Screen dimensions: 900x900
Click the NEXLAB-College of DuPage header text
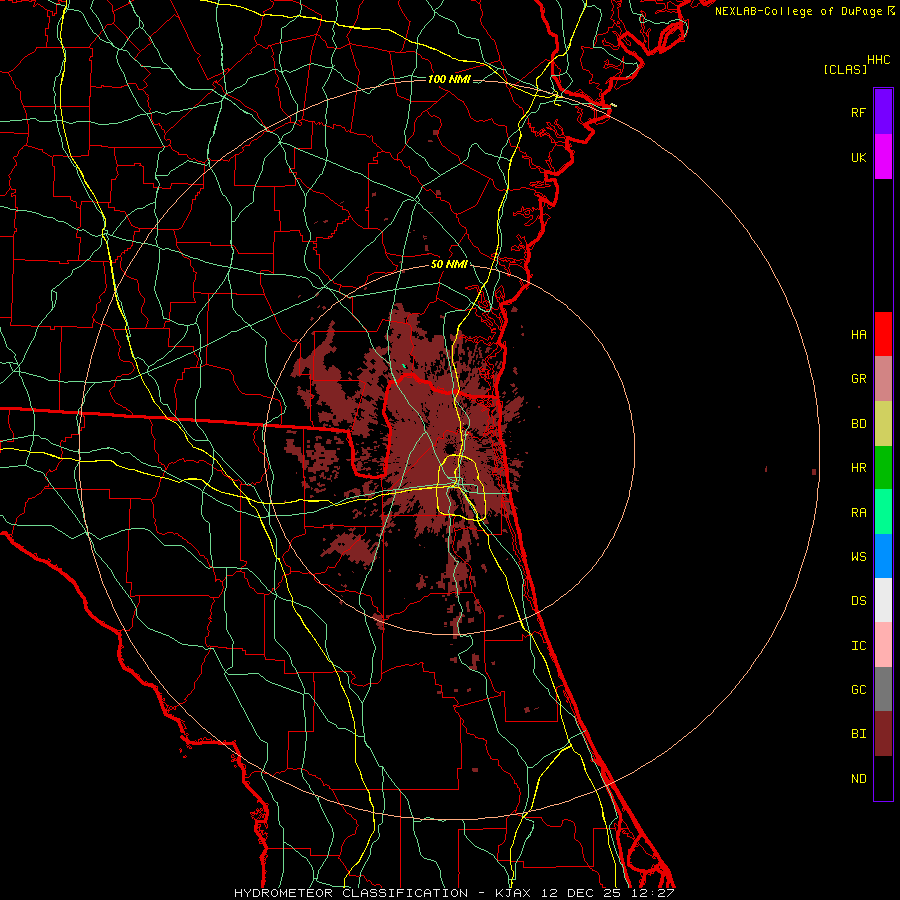799,11
